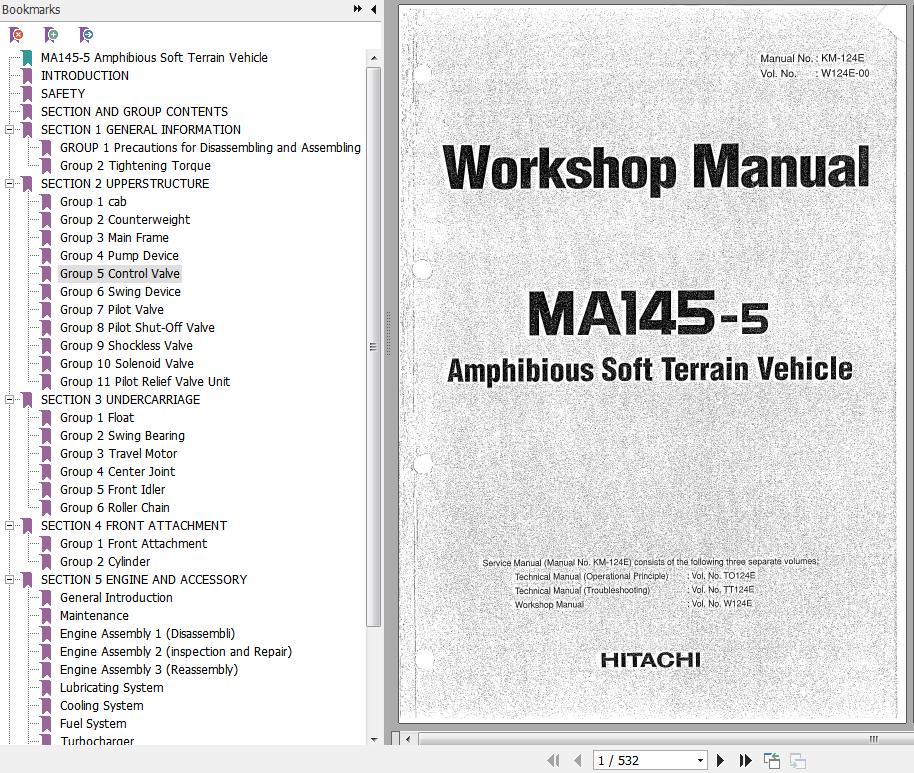Collapse SECTION 3 UNDERCARRIAGE tree node

pyautogui.click(x=9, y=399)
